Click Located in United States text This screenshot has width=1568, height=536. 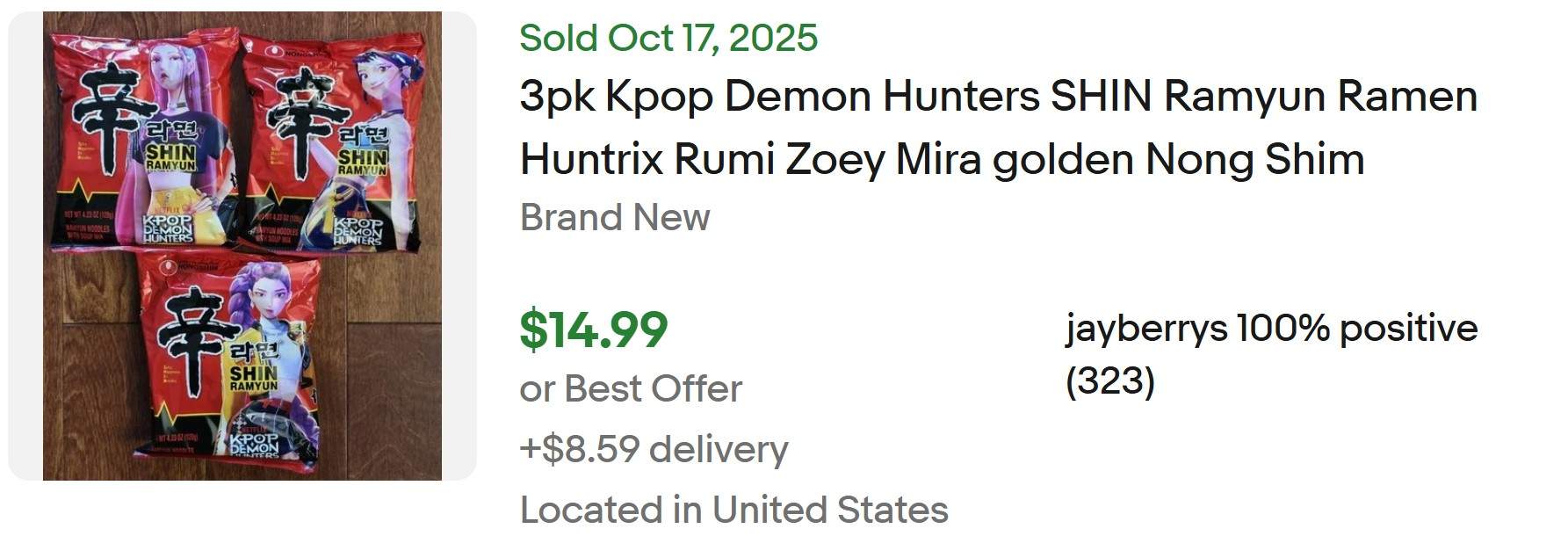point(733,510)
